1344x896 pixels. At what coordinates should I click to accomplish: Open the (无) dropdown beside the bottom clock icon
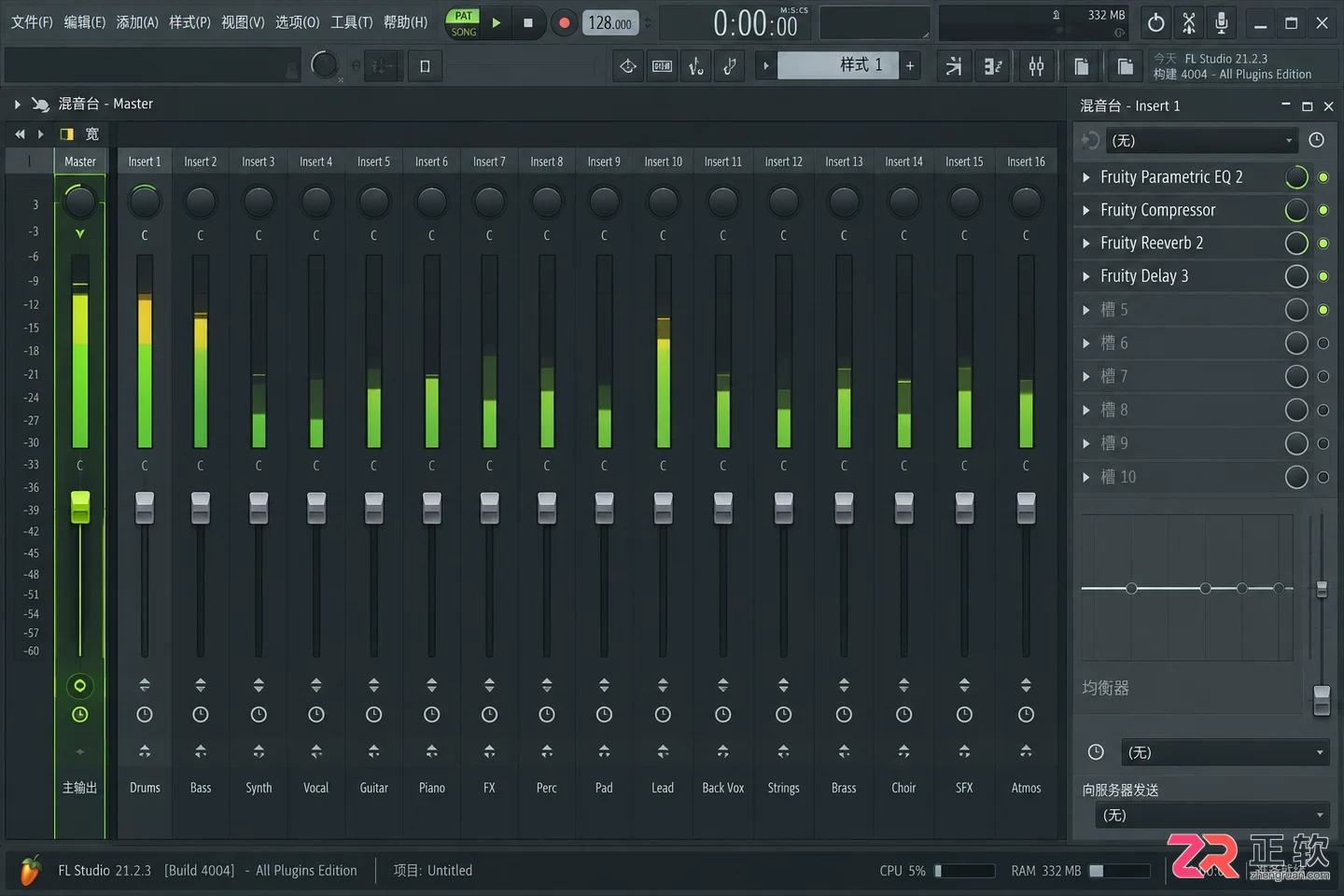point(1226,752)
